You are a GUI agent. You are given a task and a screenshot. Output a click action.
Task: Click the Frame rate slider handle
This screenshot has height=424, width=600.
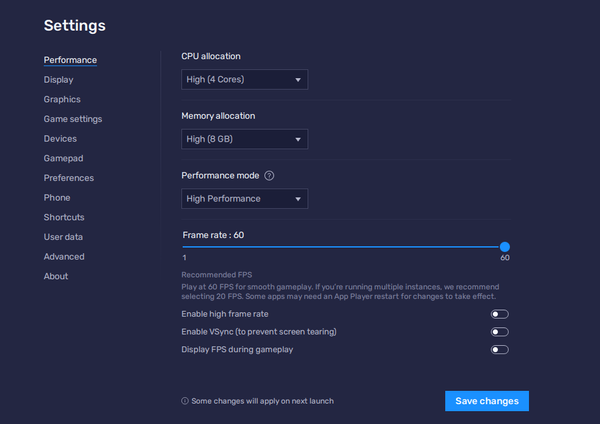click(505, 246)
